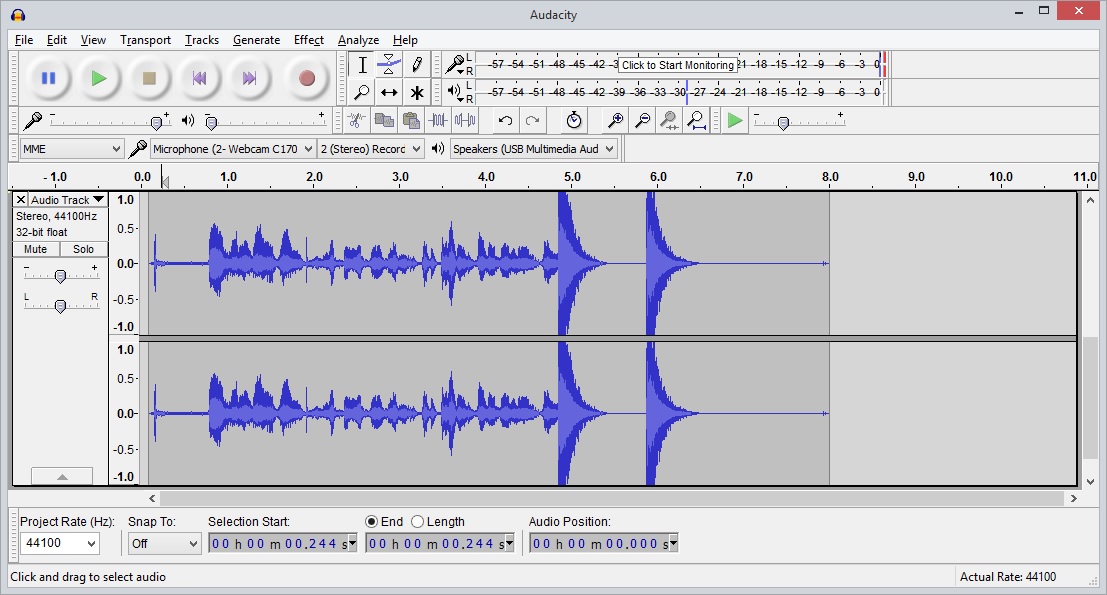
Task: Open the Effect menu
Action: [x=308, y=40]
